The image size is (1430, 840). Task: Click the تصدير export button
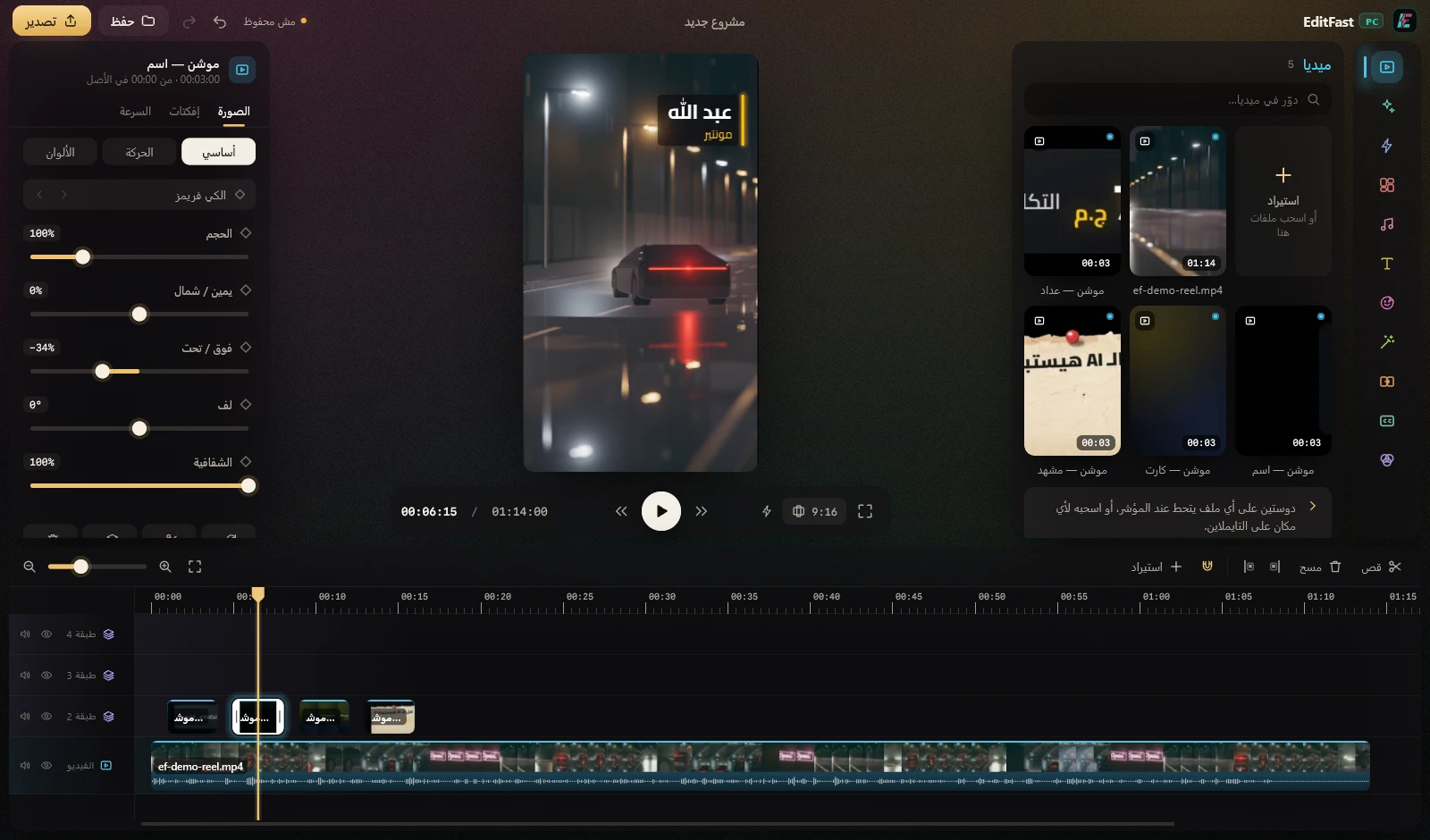point(52,21)
